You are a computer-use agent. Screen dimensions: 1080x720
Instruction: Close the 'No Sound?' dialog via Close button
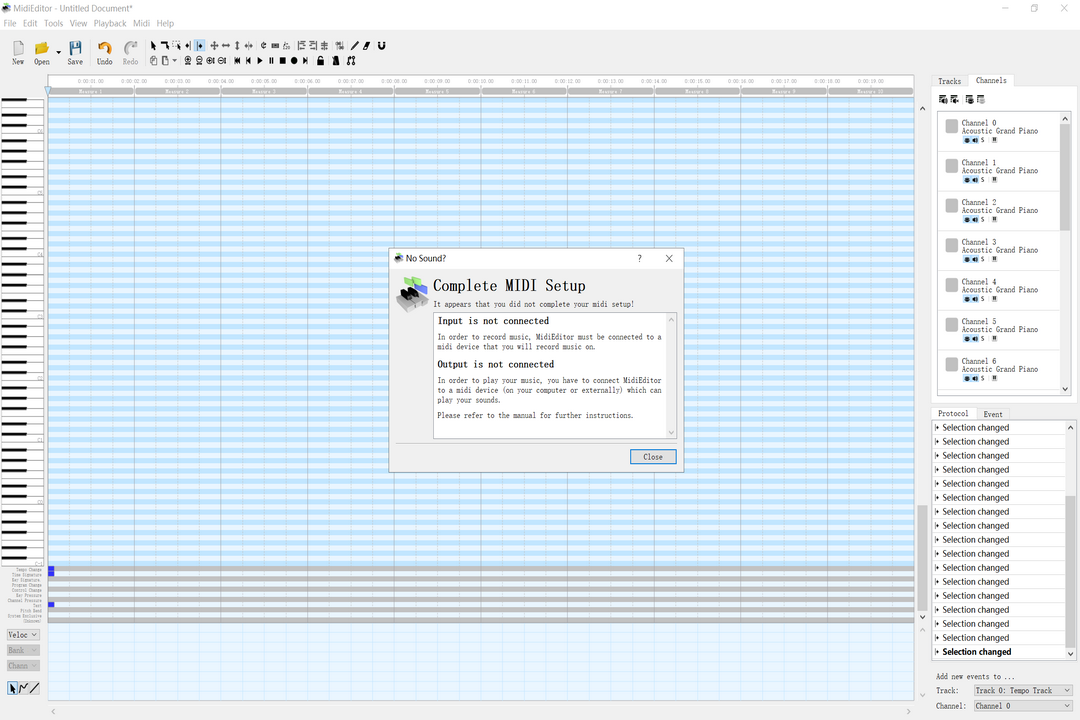[x=653, y=456]
